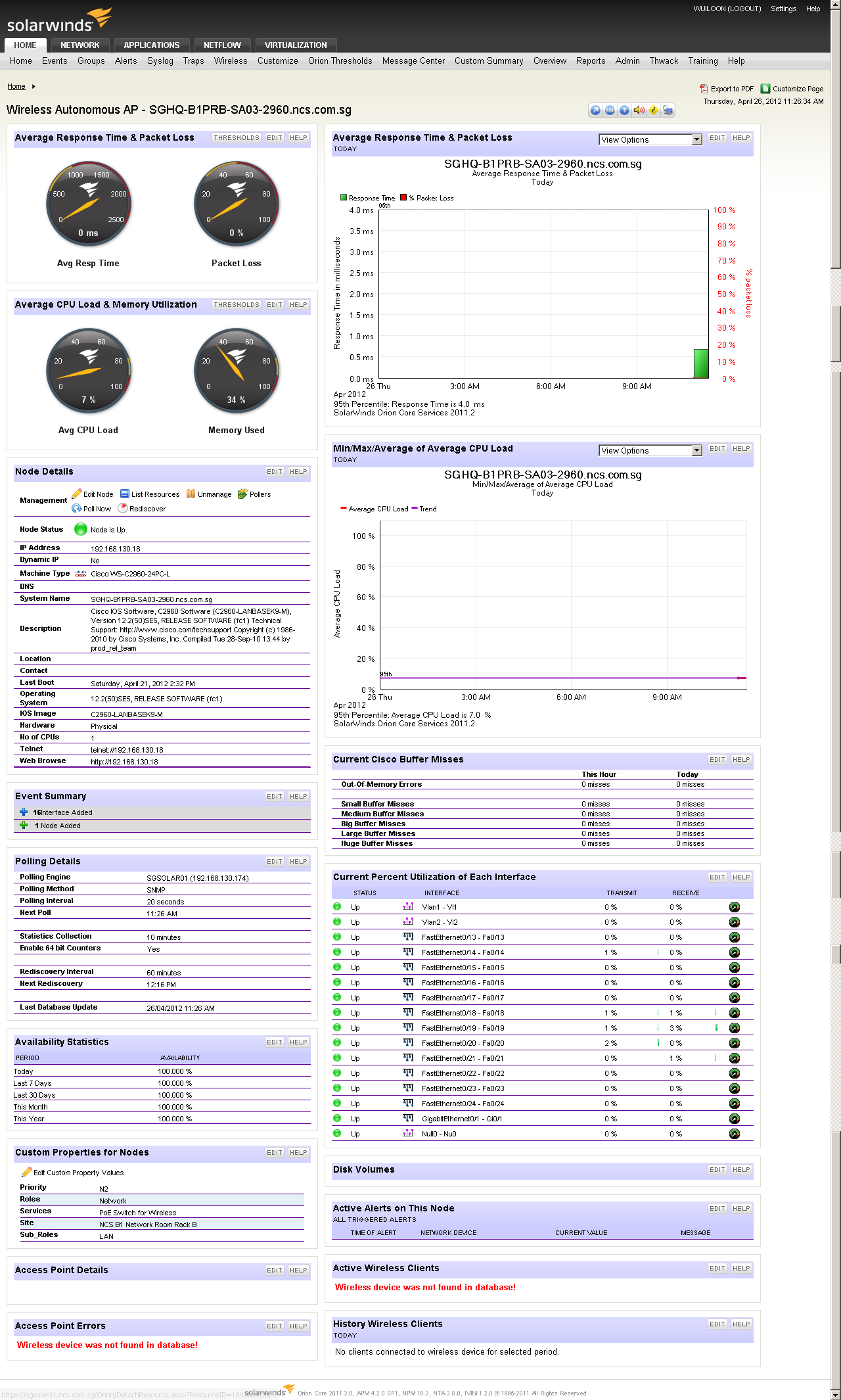
Task: Click the SSH icon in node toolbar
Action: pos(610,110)
